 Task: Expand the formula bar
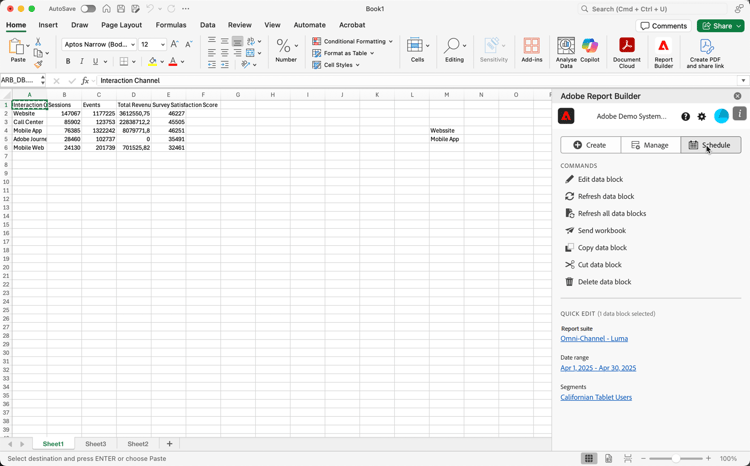pos(743,80)
